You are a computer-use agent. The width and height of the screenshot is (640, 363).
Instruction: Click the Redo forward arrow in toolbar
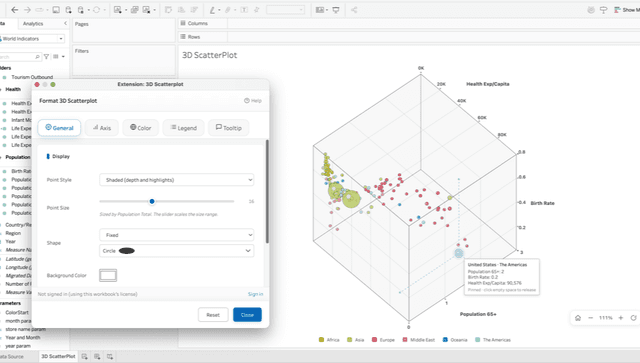tap(27, 10)
